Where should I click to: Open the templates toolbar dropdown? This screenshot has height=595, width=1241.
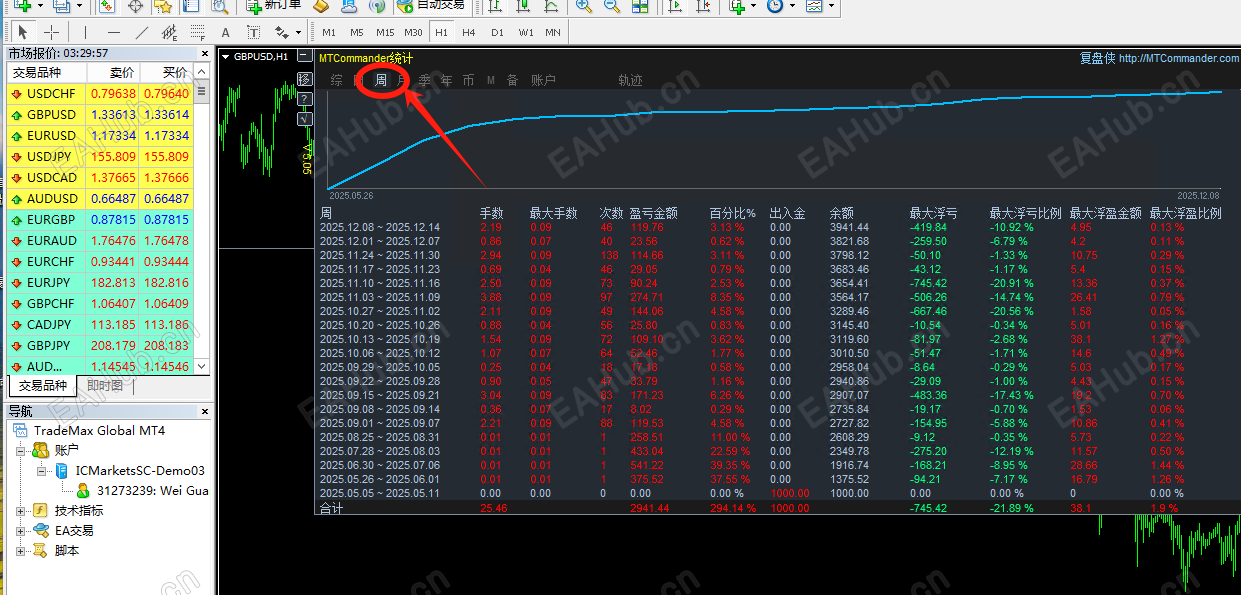832,6
